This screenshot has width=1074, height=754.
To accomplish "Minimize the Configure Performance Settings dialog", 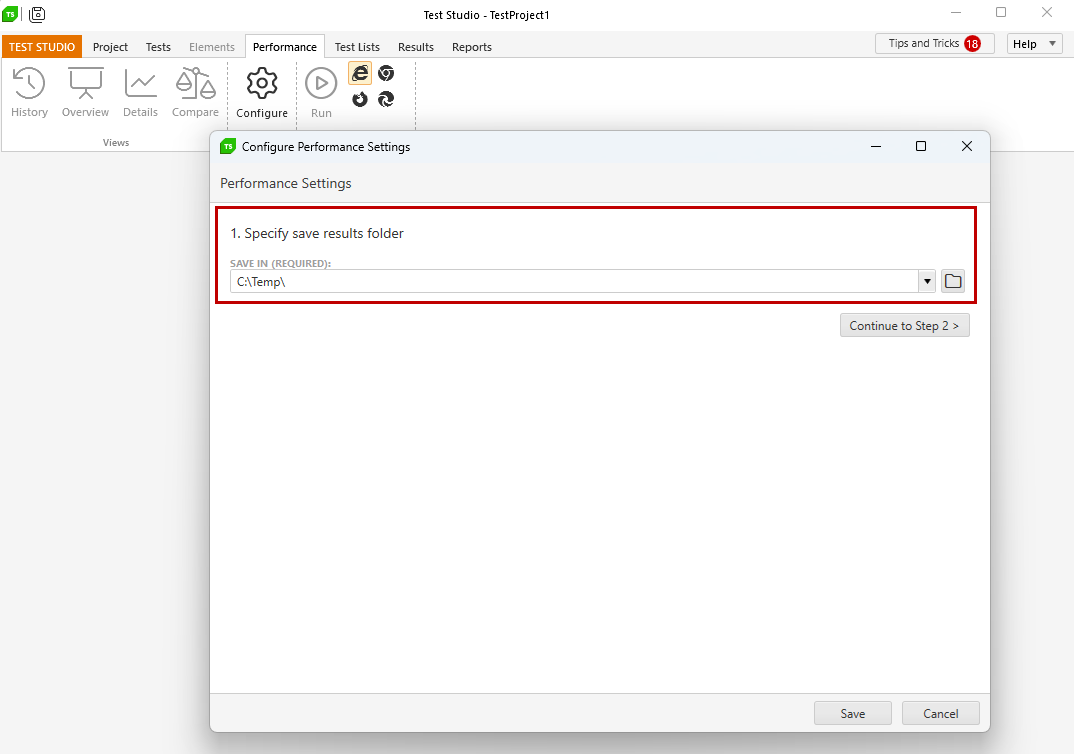I will tap(875, 146).
